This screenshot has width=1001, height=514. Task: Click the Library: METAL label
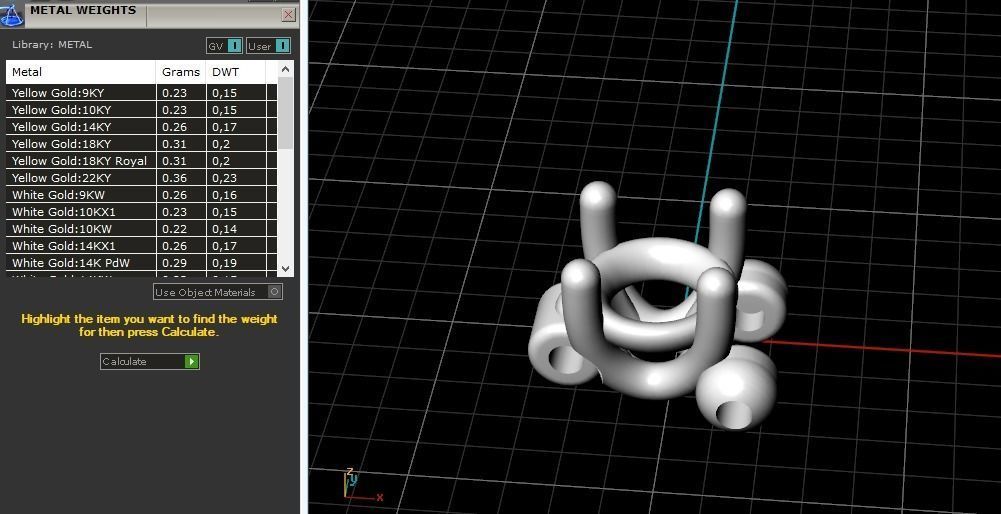[x=52, y=45]
